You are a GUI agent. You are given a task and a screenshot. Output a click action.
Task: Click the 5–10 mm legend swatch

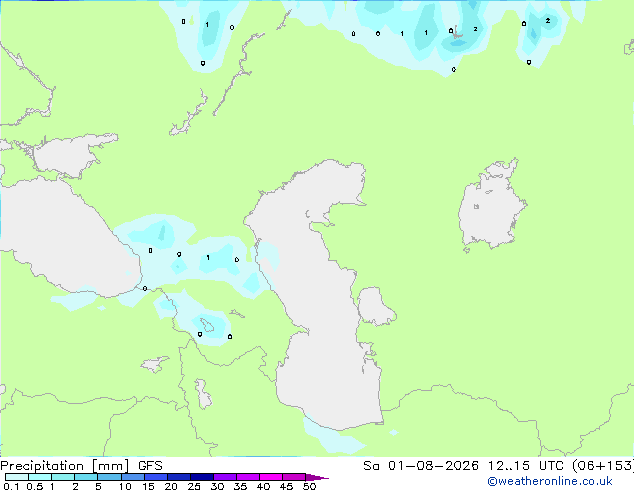click(109, 477)
